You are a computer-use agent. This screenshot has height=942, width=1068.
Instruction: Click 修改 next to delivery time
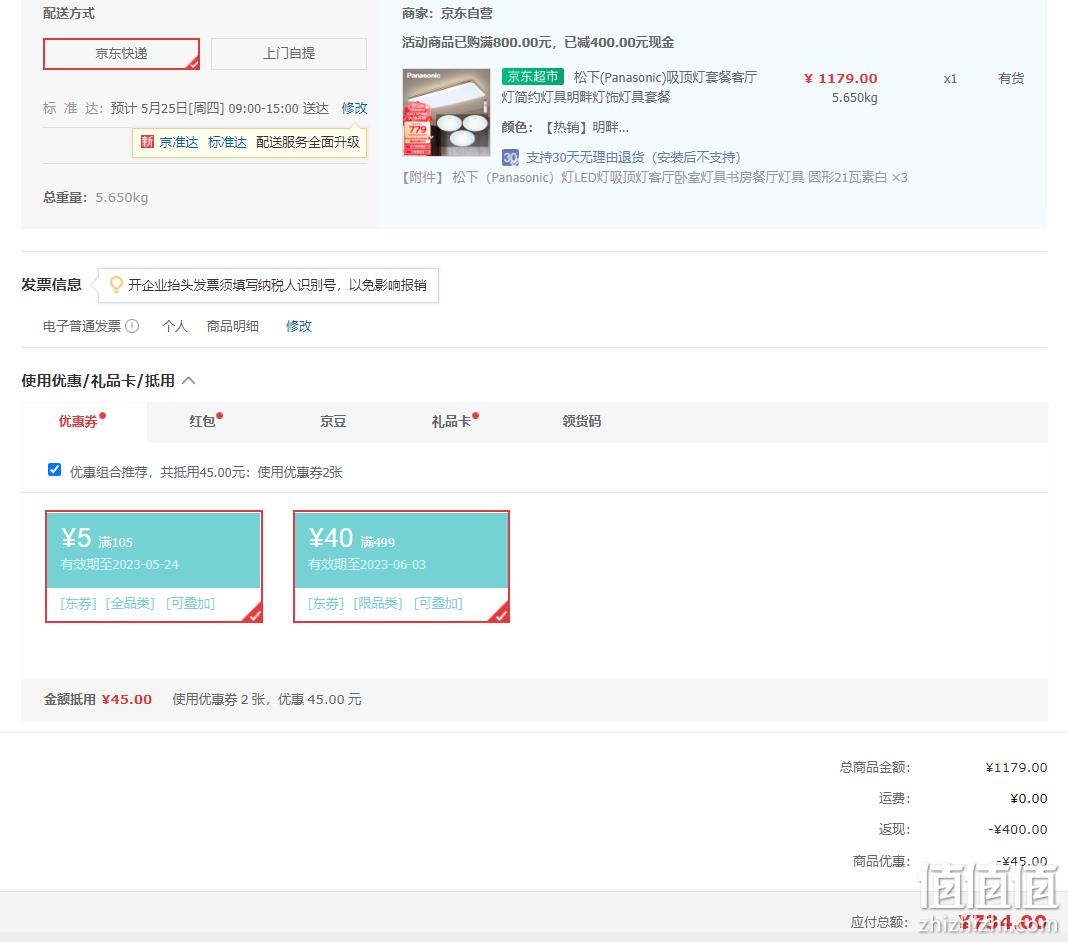(354, 108)
